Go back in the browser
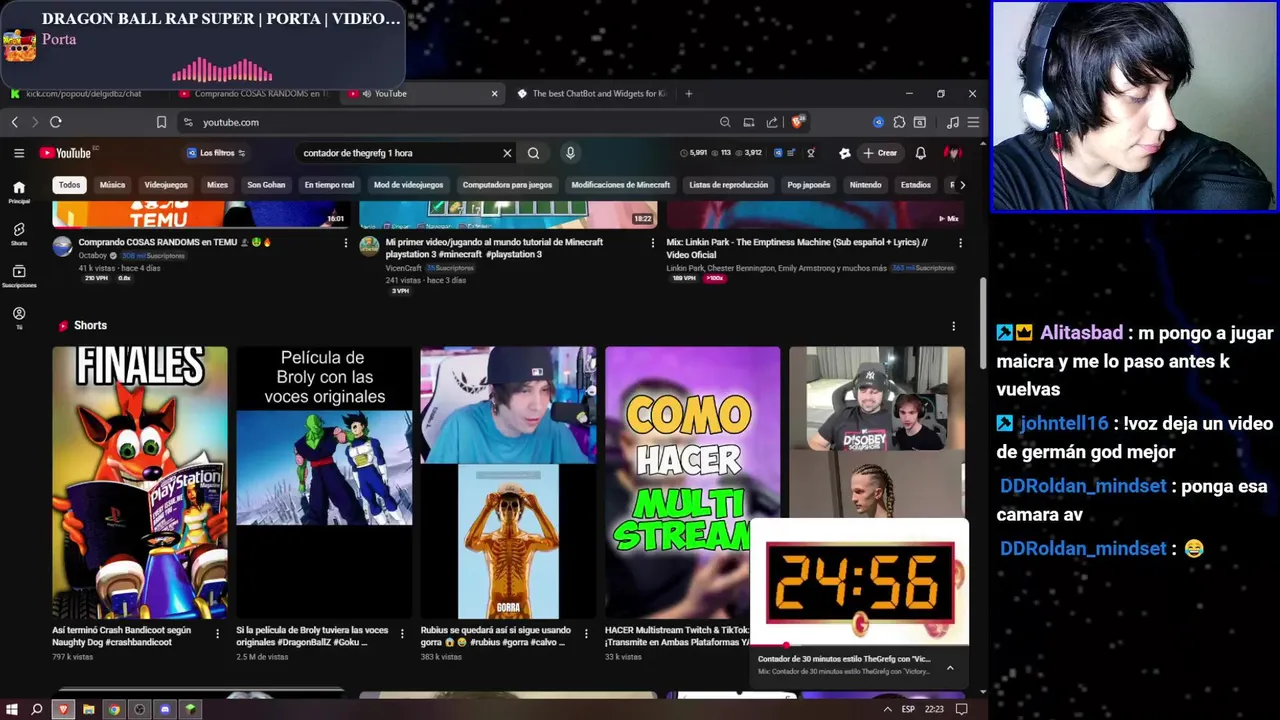 coord(14,122)
